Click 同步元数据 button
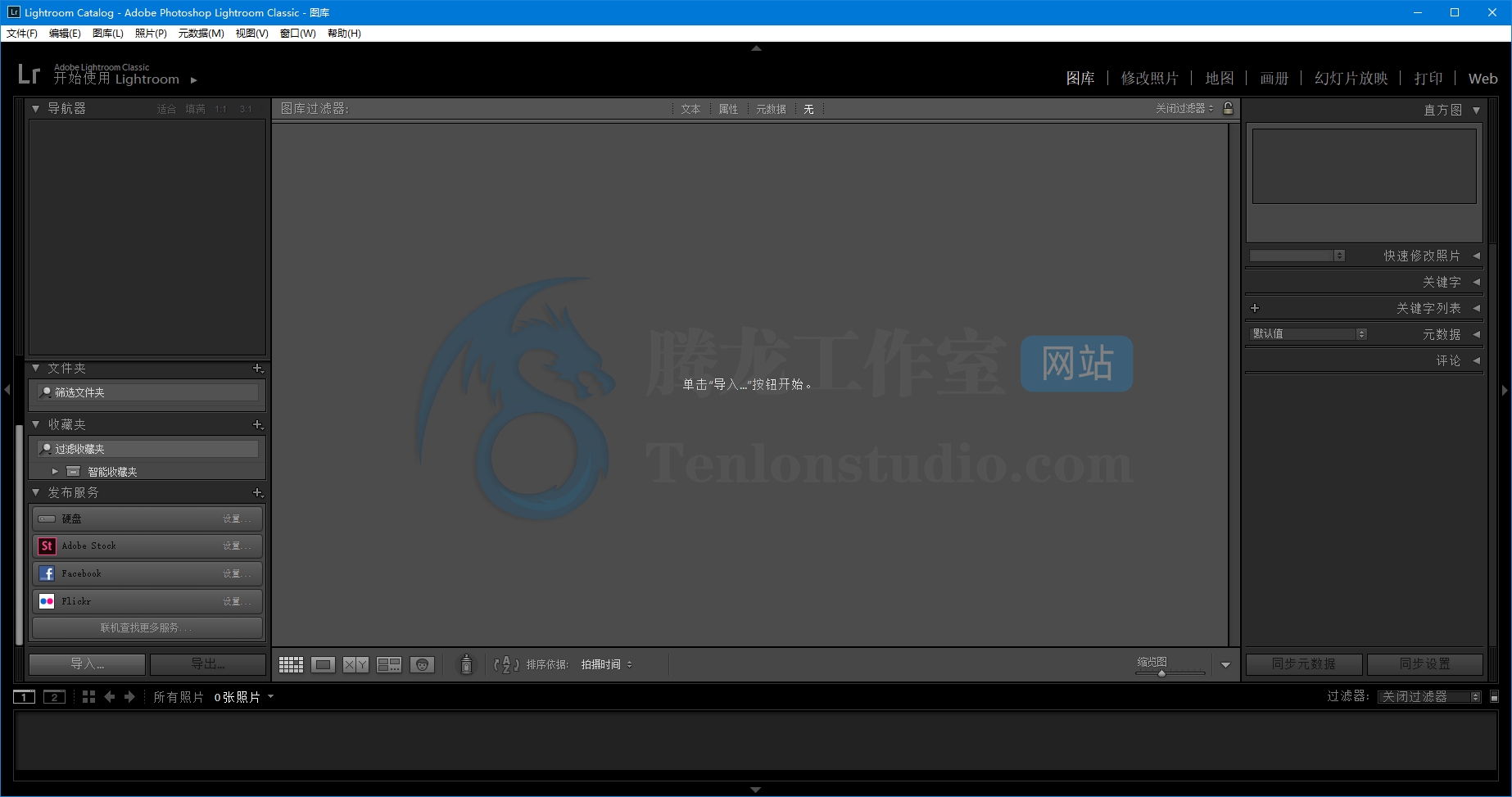The height and width of the screenshot is (797, 1512). [x=1304, y=664]
